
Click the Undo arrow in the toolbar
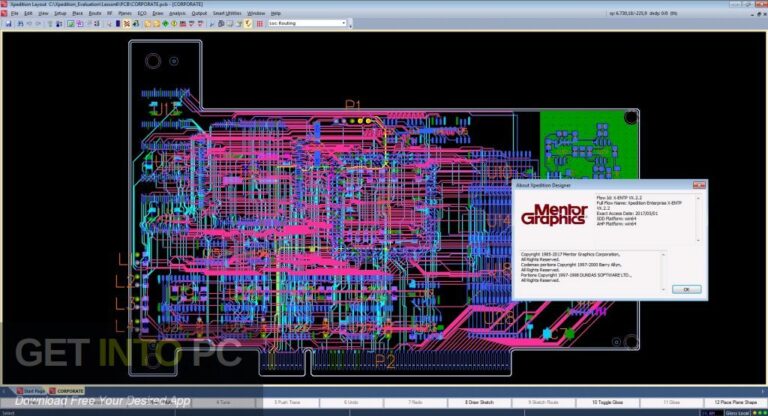click(29, 24)
